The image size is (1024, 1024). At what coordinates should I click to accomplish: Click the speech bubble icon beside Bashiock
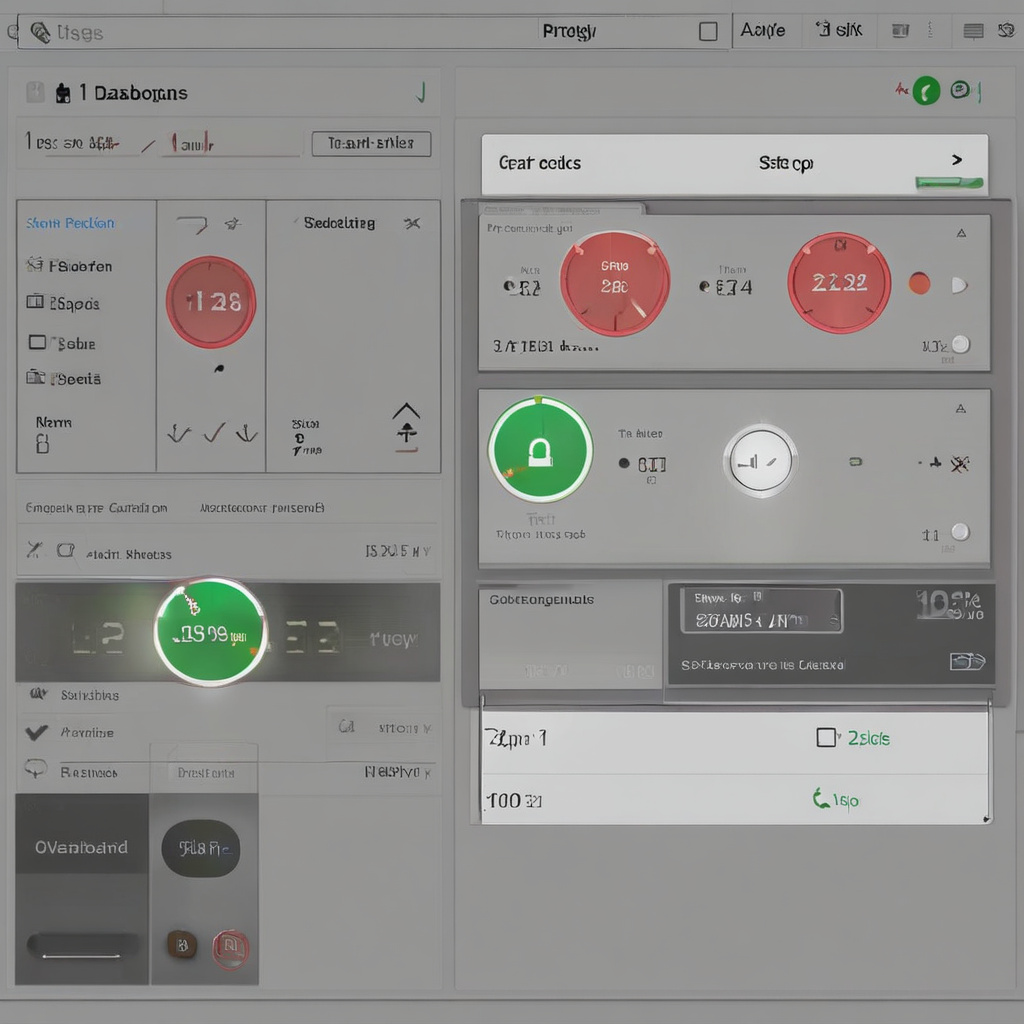(x=36, y=769)
